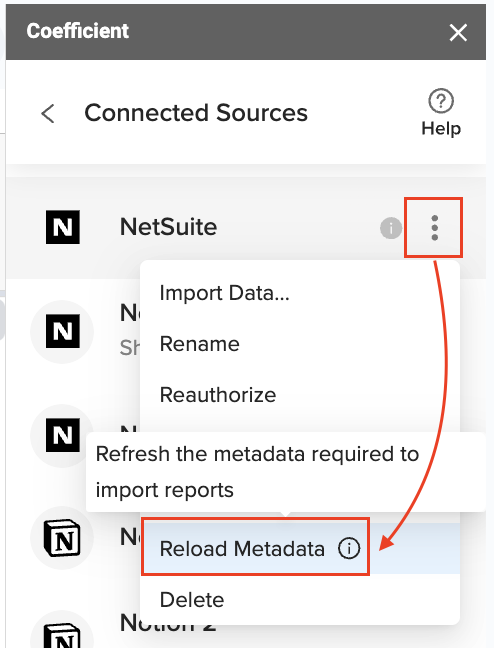
Task: Click the NetSuite source logo icon
Action: click(62, 227)
